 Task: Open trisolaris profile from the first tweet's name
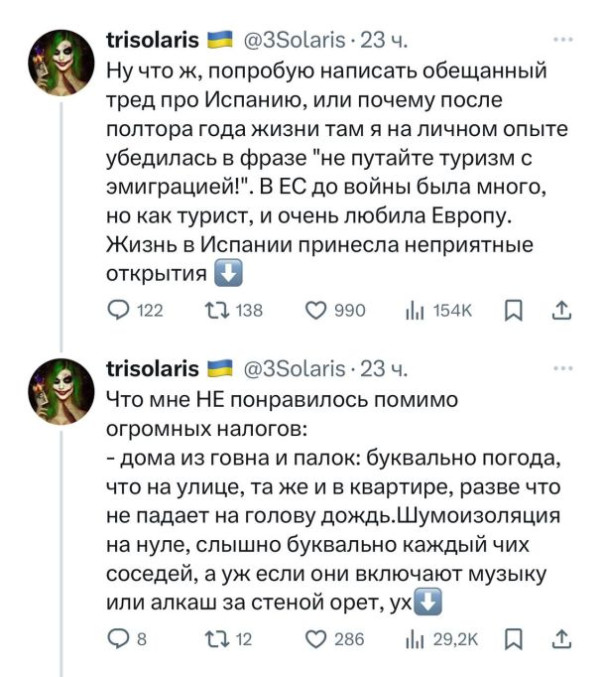click(x=151, y=41)
